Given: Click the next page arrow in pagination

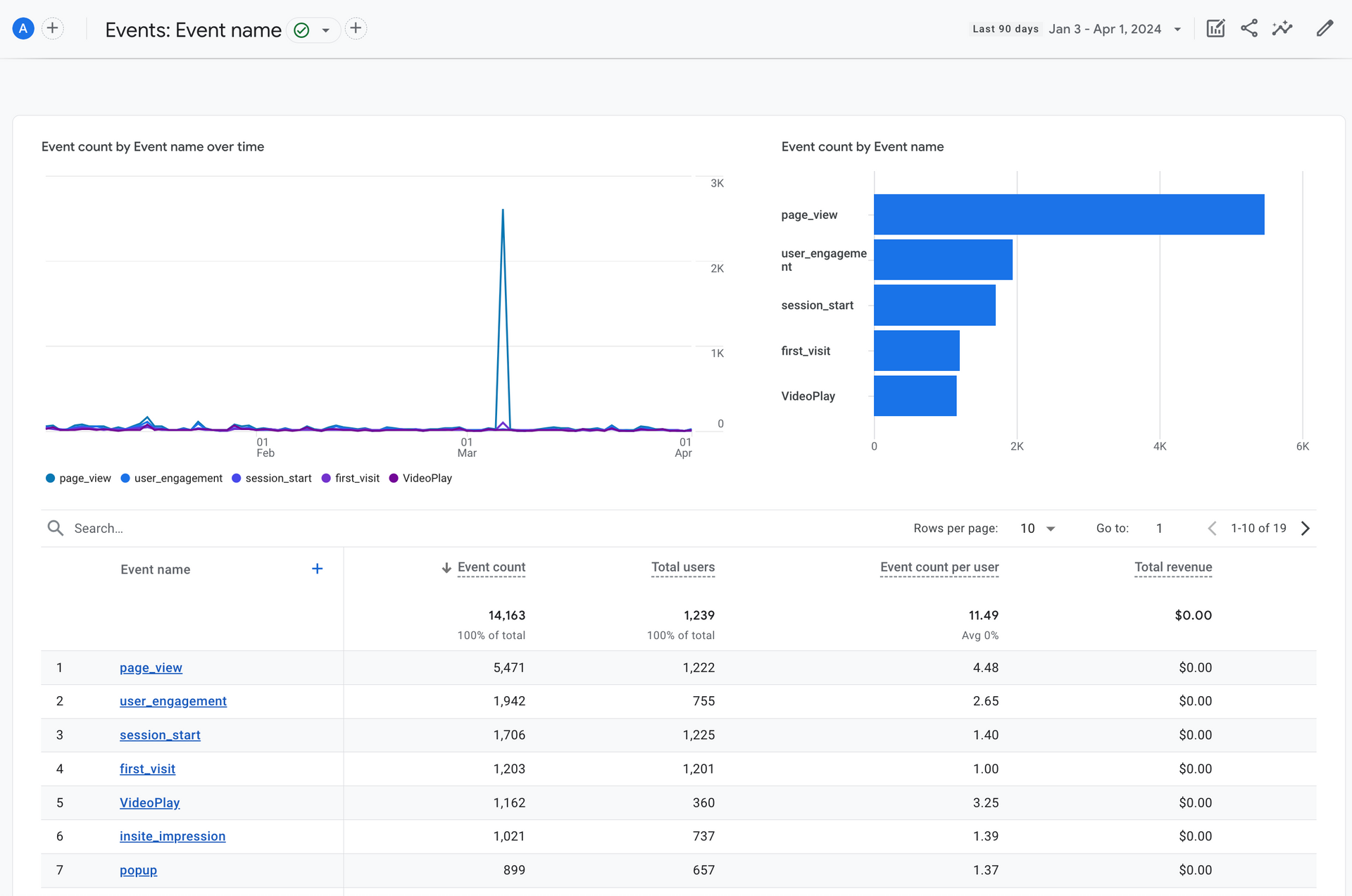Looking at the screenshot, I should click(1306, 528).
